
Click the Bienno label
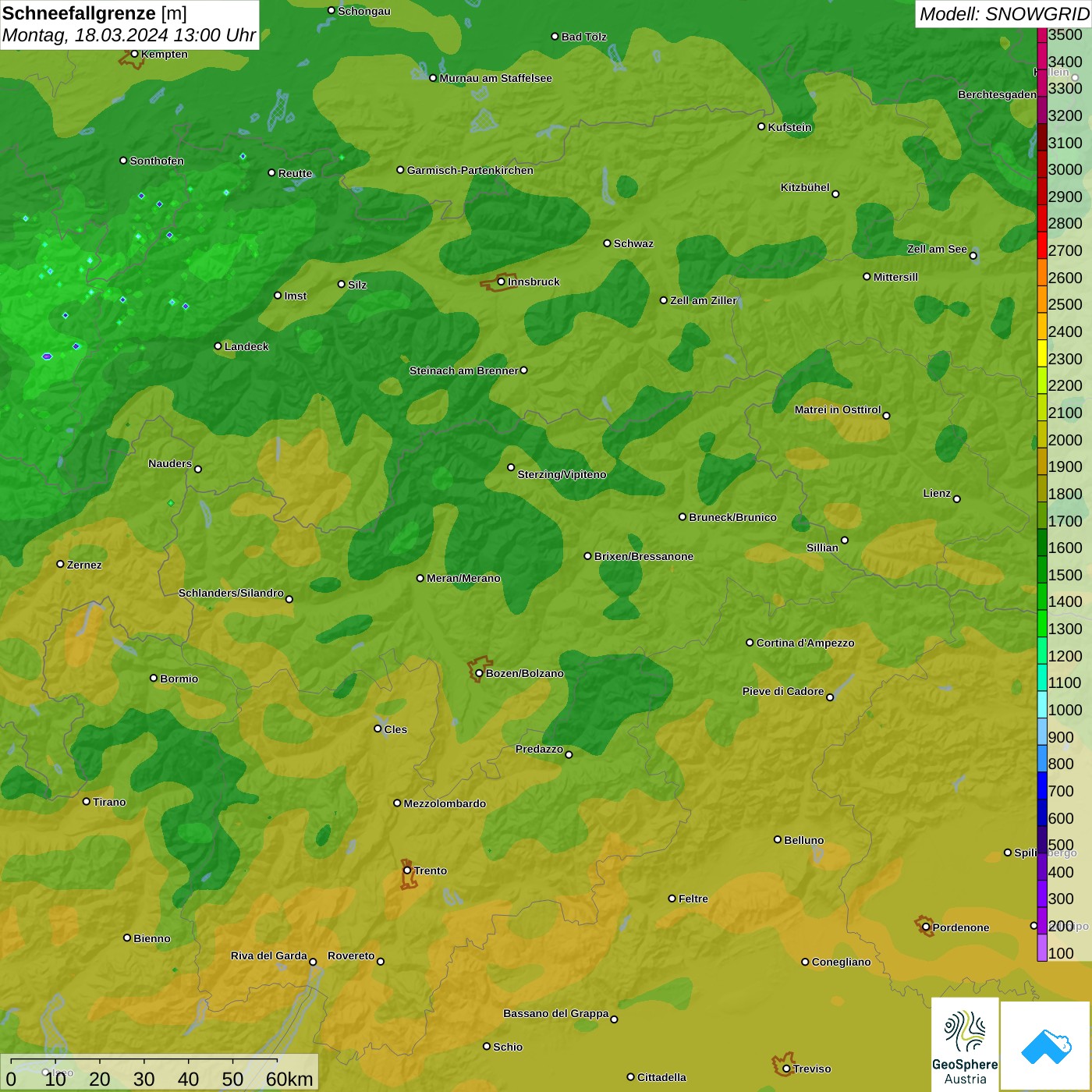(x=151, y=938)
